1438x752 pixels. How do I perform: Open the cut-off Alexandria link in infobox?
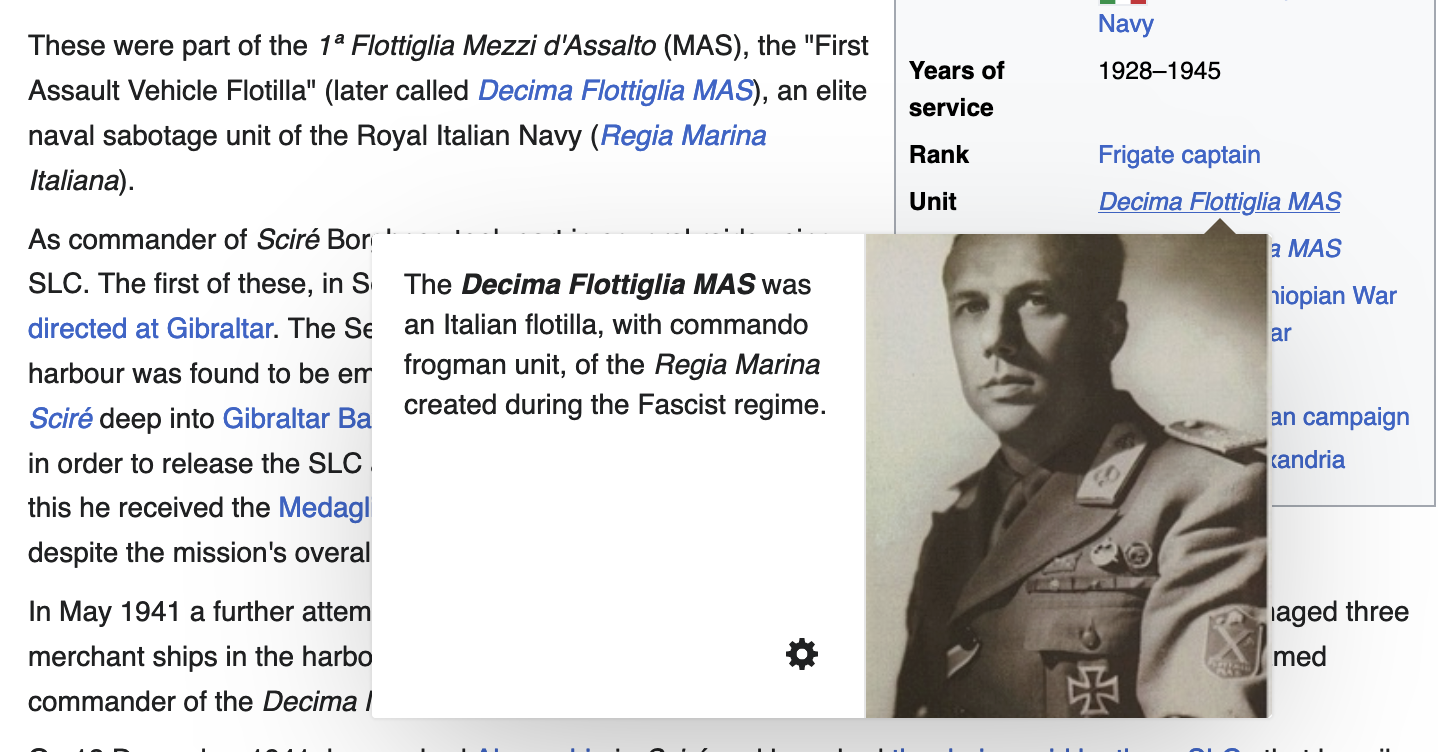point(1306,460)
